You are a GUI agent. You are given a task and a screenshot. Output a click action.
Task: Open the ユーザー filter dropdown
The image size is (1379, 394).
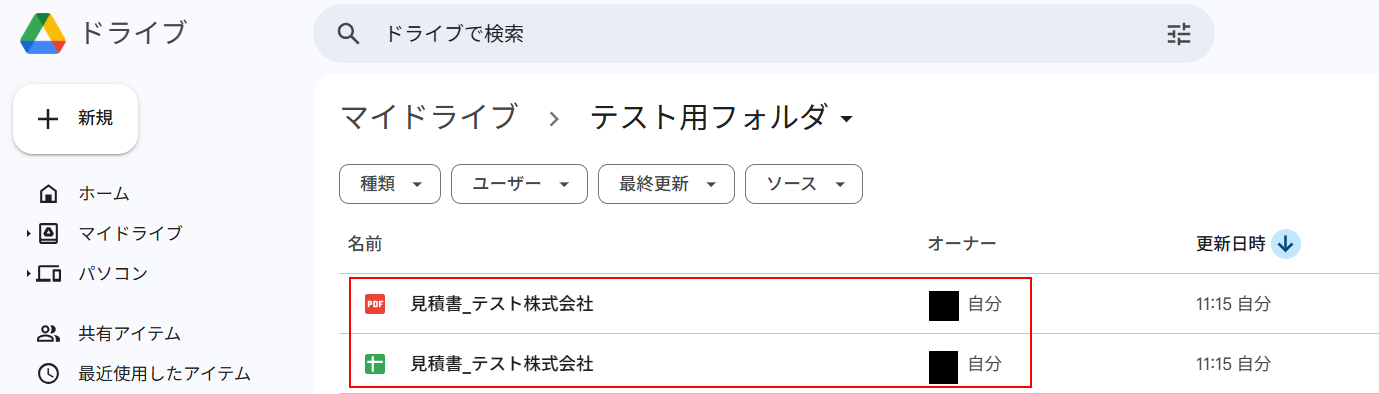pos(518,184)
